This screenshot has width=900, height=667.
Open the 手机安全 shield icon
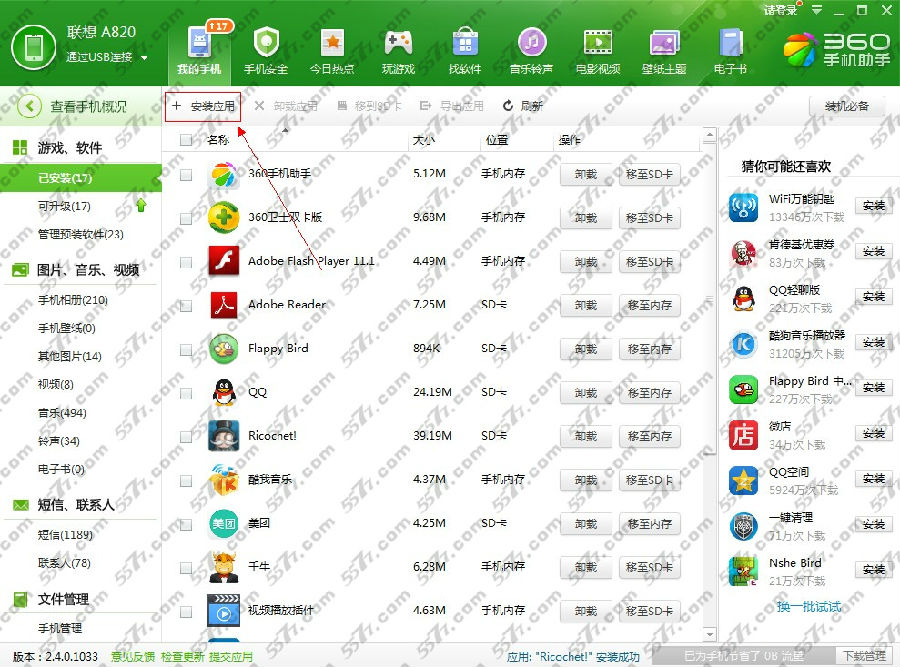click(266, 42)
